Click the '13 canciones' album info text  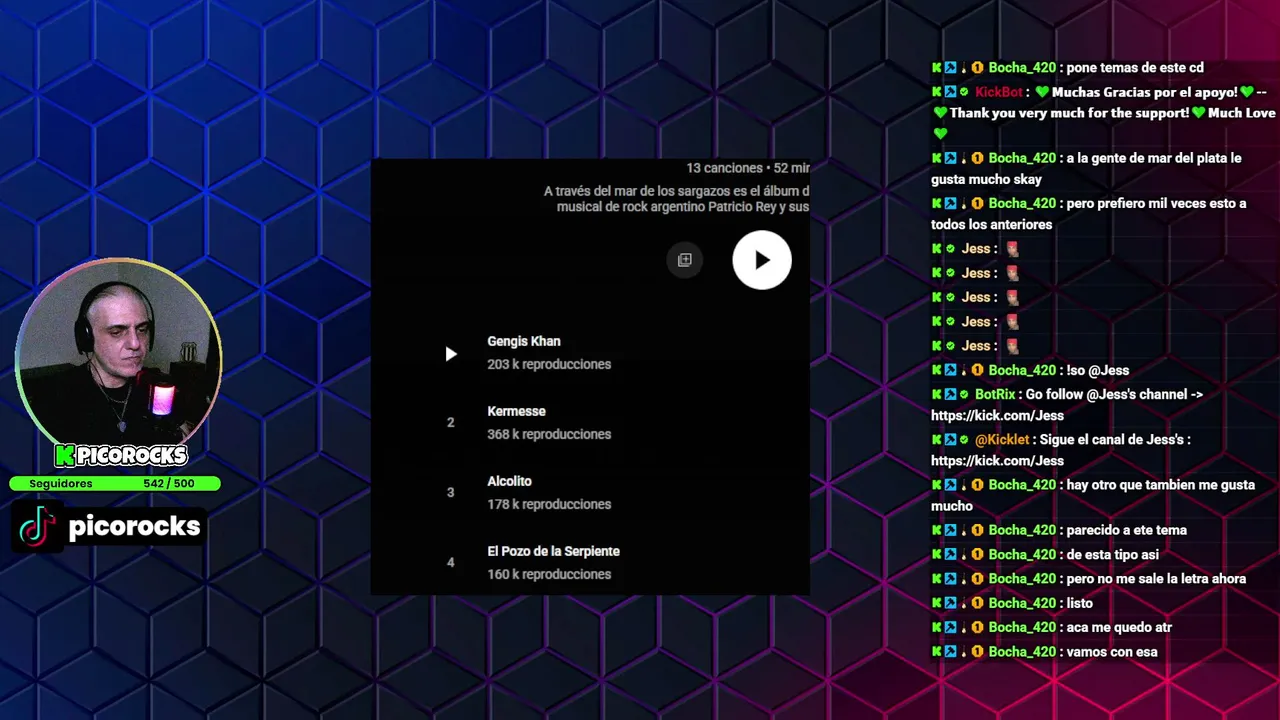(724, 168)
